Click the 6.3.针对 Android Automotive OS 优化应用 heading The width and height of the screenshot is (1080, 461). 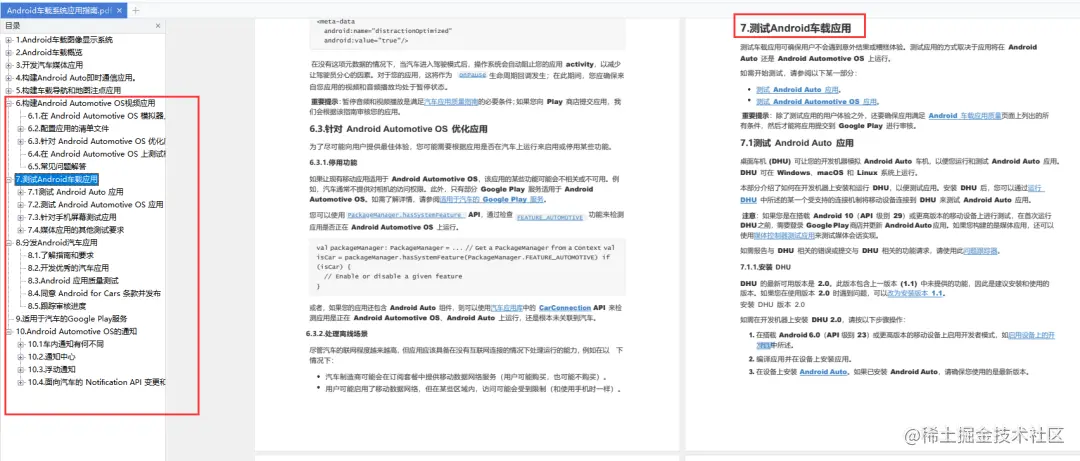(398, 129)
